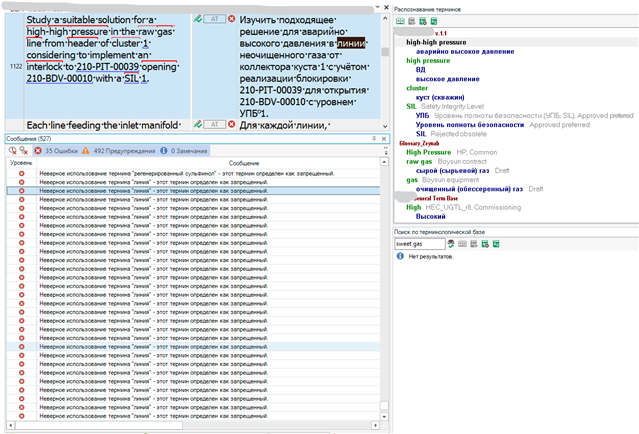Open termbase settings icon in term recognition toolbar

423,21
